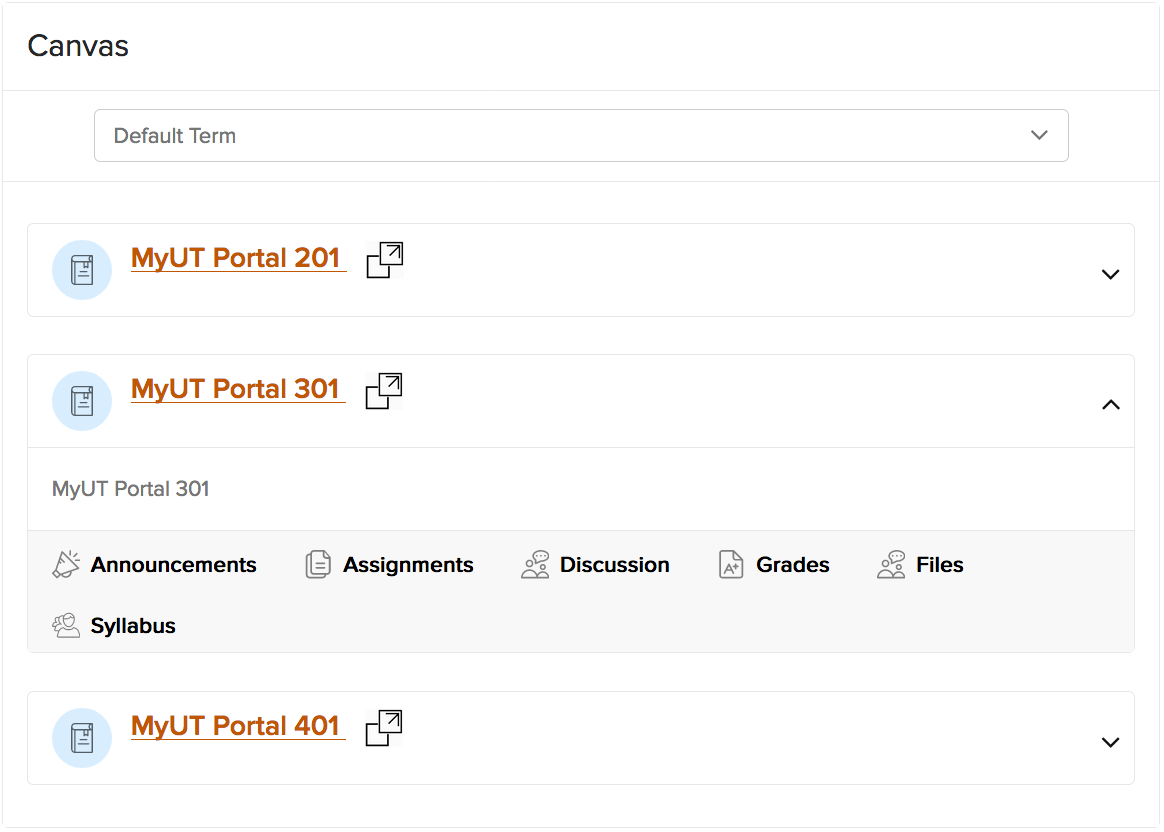This screenshot has height=832, width=1164.
Task: Click the Assignments icon for MyUT Portal 301
Action: [x=318, y=563]
